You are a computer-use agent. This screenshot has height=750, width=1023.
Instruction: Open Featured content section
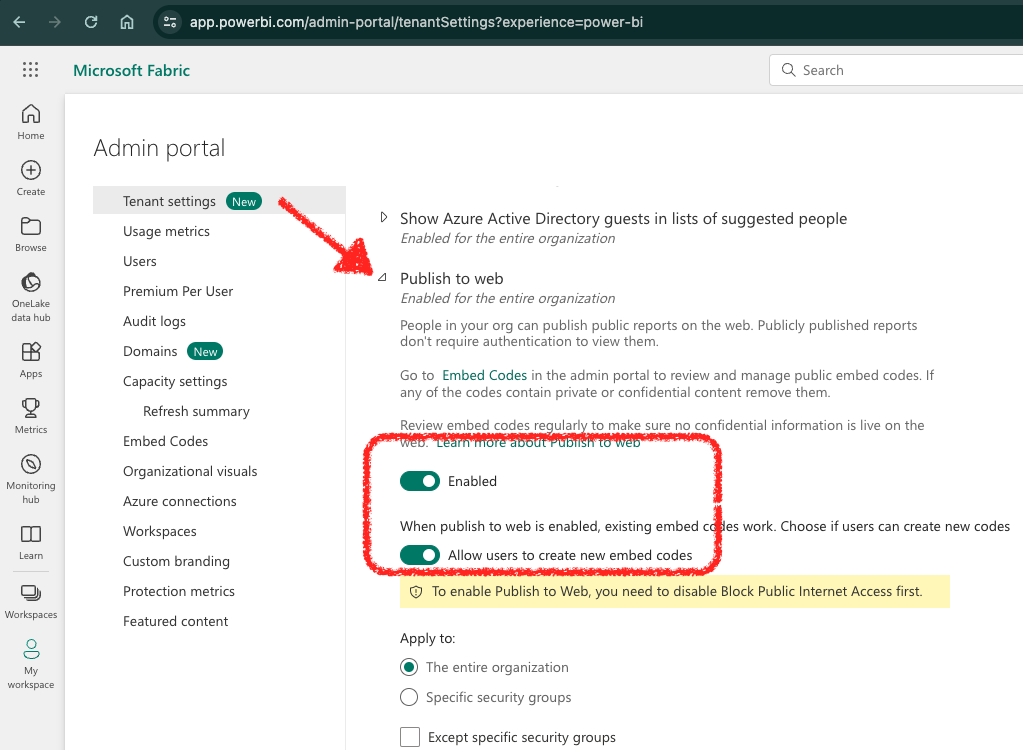(x=176, y=622)
